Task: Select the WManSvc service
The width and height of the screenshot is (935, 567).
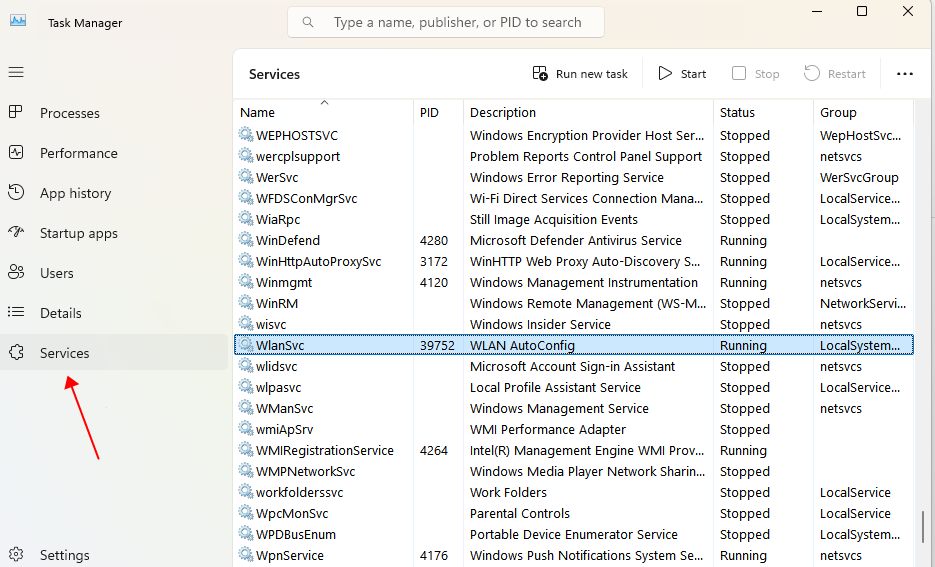Action: (574, 408)
